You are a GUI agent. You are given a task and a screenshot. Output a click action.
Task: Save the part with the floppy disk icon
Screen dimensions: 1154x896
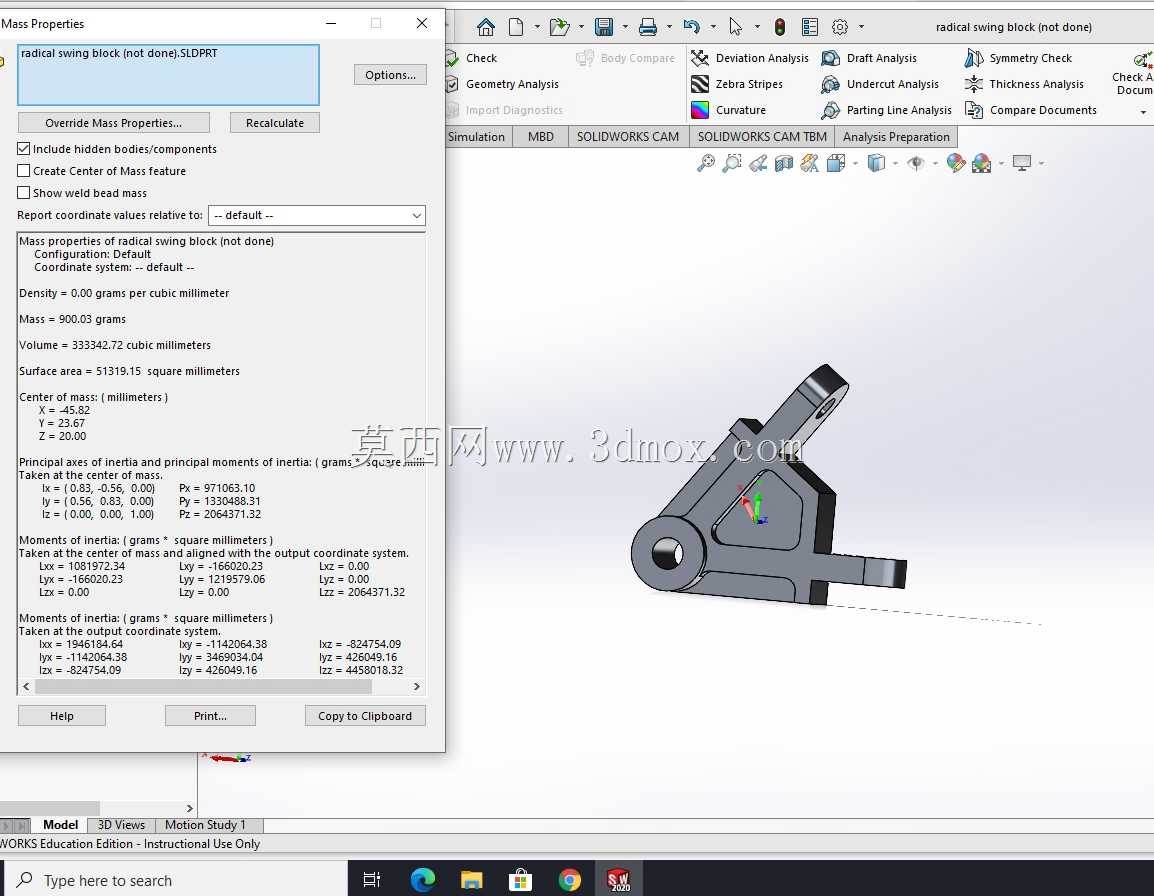603,27
